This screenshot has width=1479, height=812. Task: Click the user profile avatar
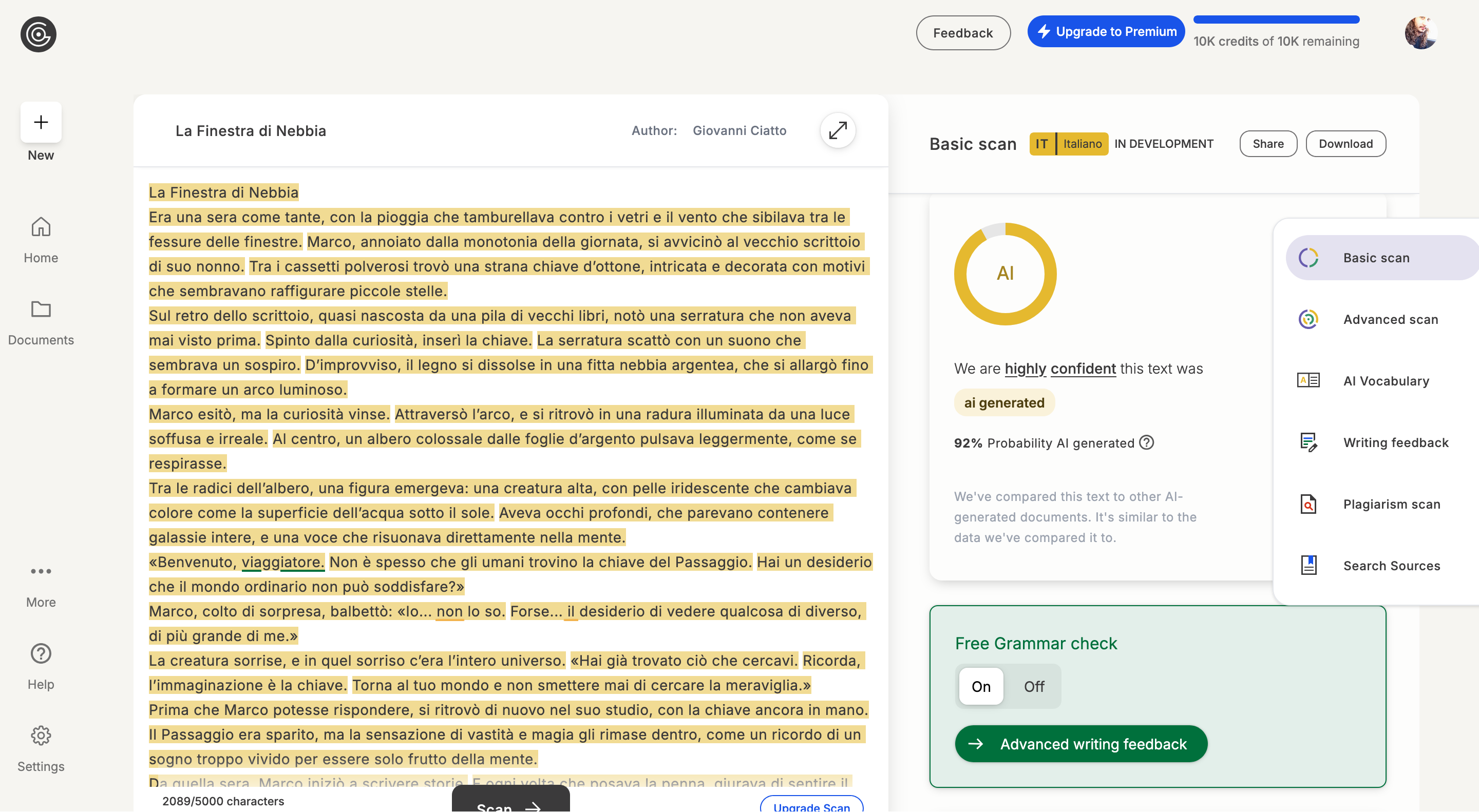click(1420, 33)
